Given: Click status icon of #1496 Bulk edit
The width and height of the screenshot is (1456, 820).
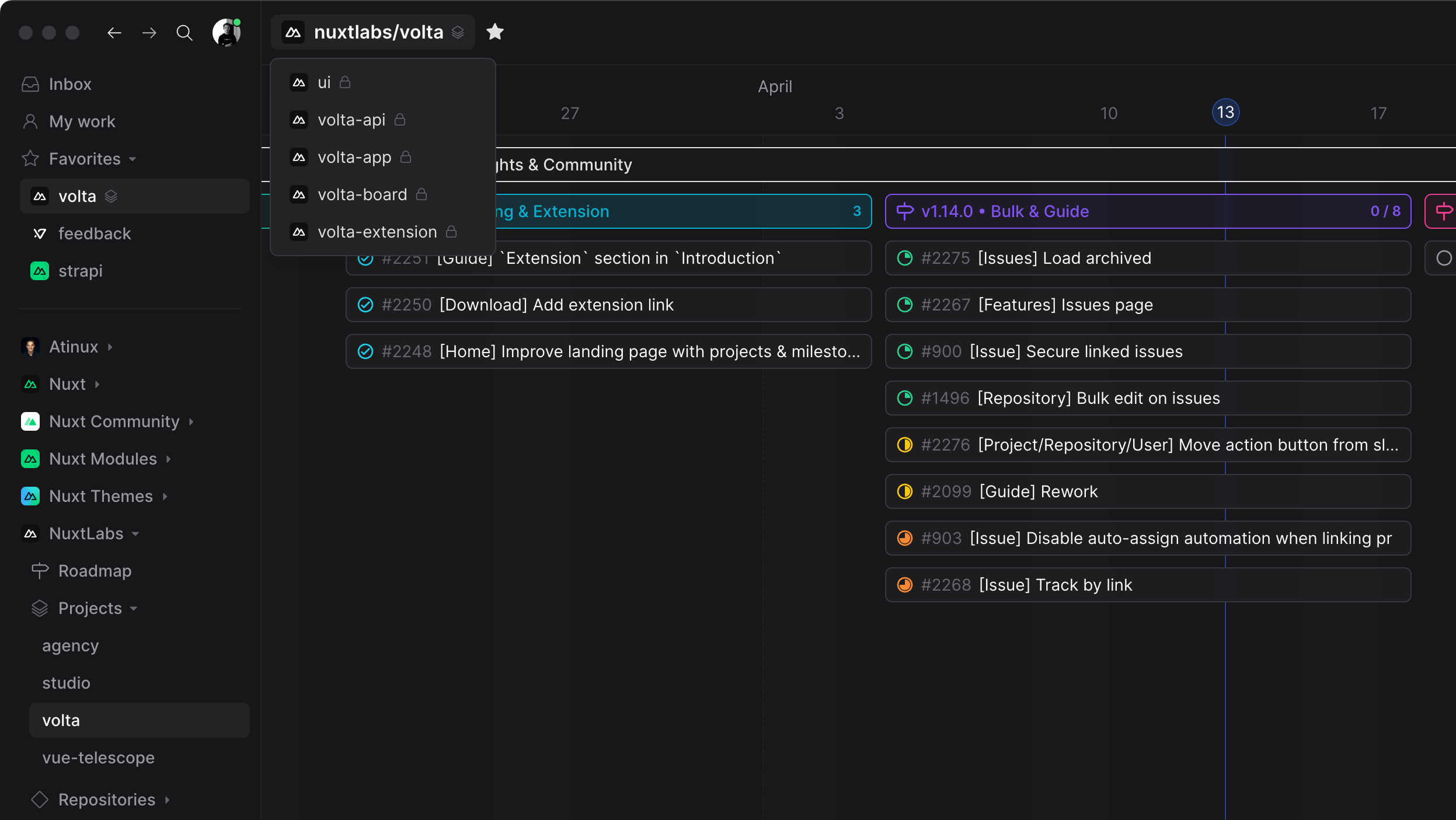Looking at the screenshot, I should coord(905,398).
